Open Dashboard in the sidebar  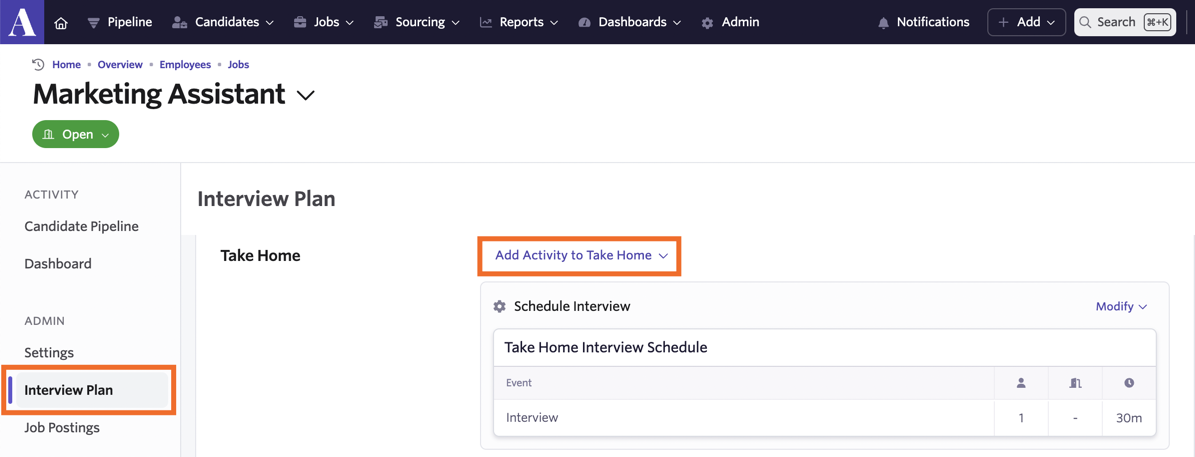click(x=58, y=264)
